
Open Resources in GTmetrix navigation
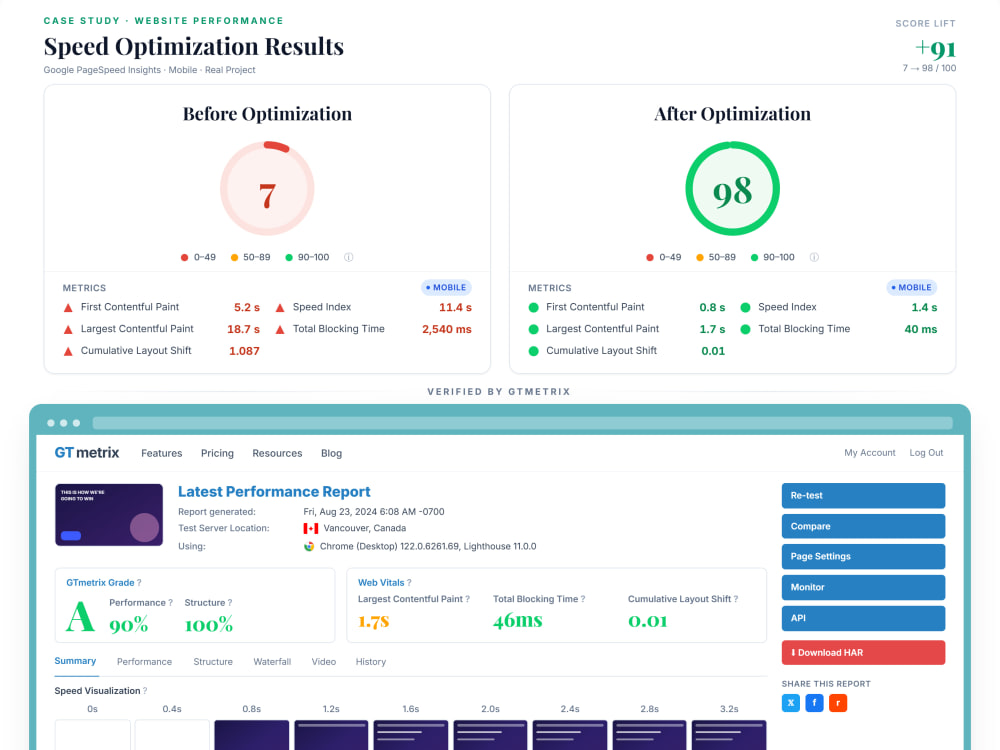click(277, 453)
